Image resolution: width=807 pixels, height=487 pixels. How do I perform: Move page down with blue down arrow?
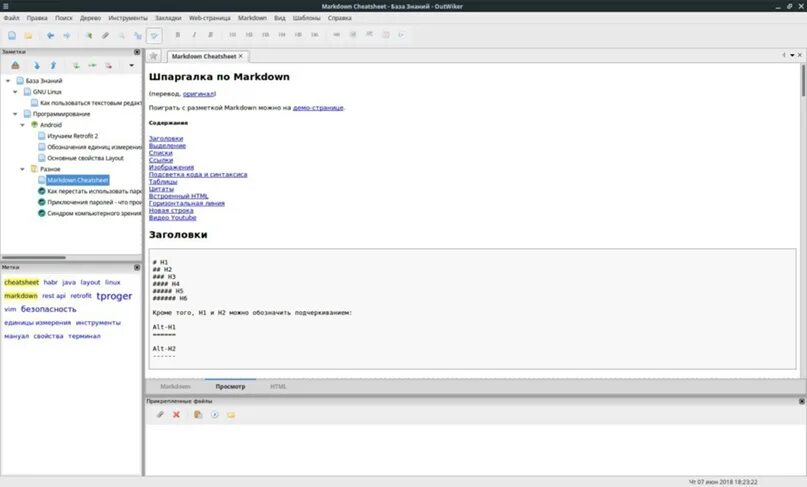(37, 65)
